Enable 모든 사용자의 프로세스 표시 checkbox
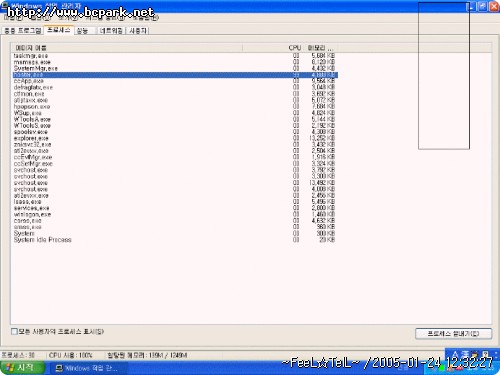500x375 pixels. click(x=14, y=331)
